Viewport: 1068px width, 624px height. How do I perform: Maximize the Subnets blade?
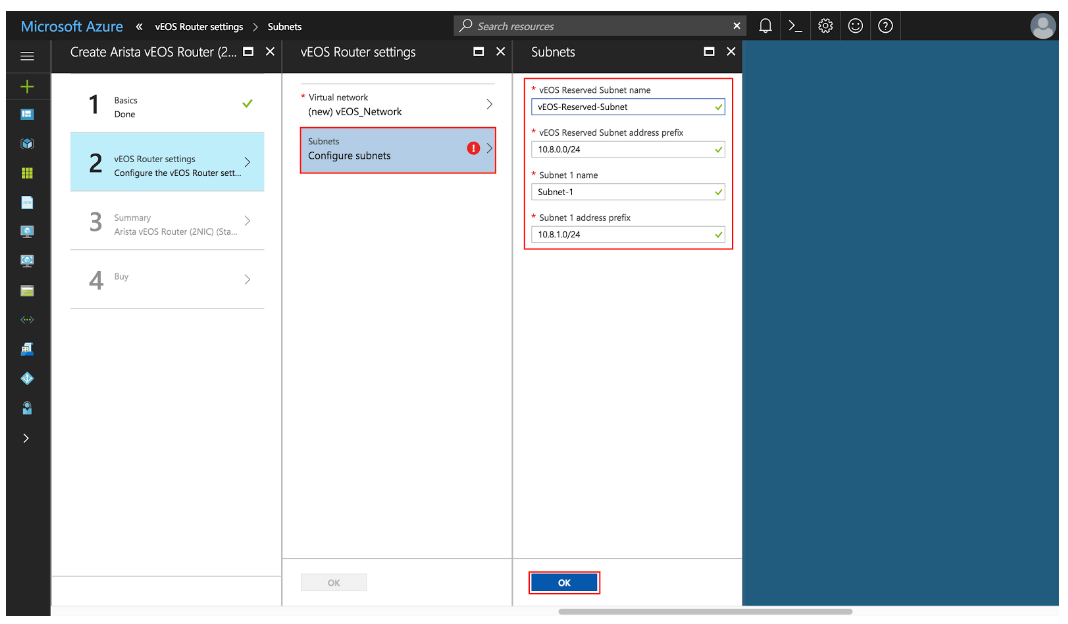pyautogui.click(x=709, y=52)
